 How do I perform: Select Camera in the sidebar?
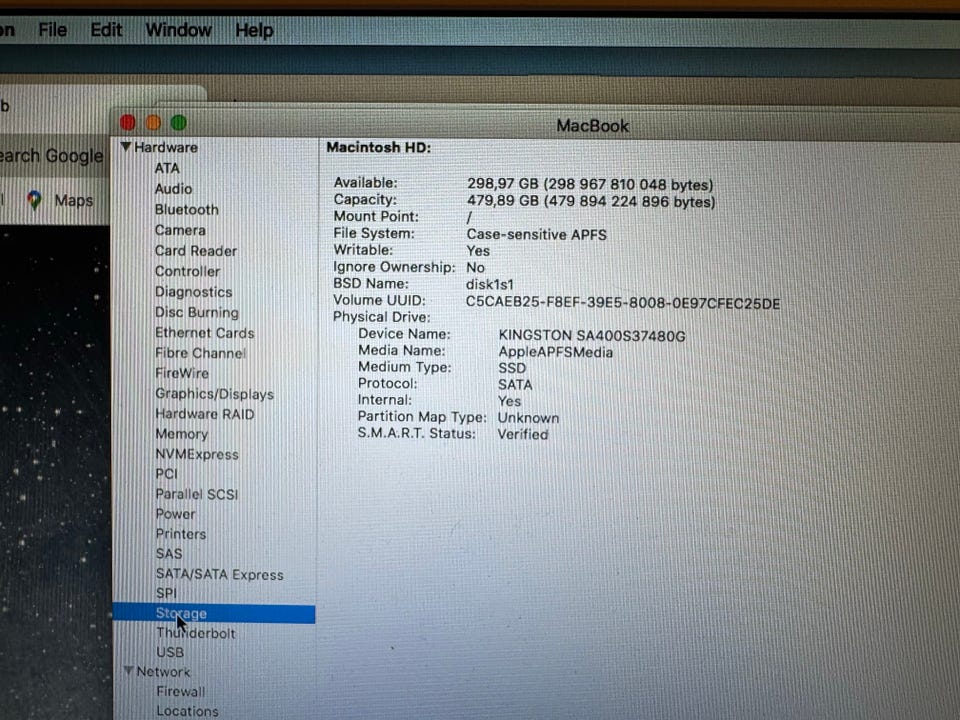180,230
